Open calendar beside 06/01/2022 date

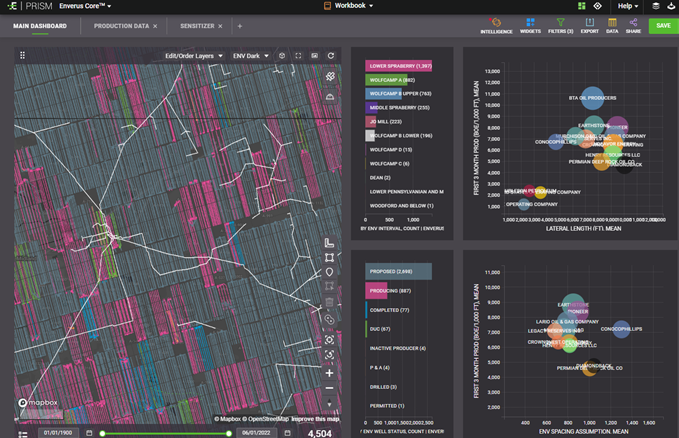287,433
